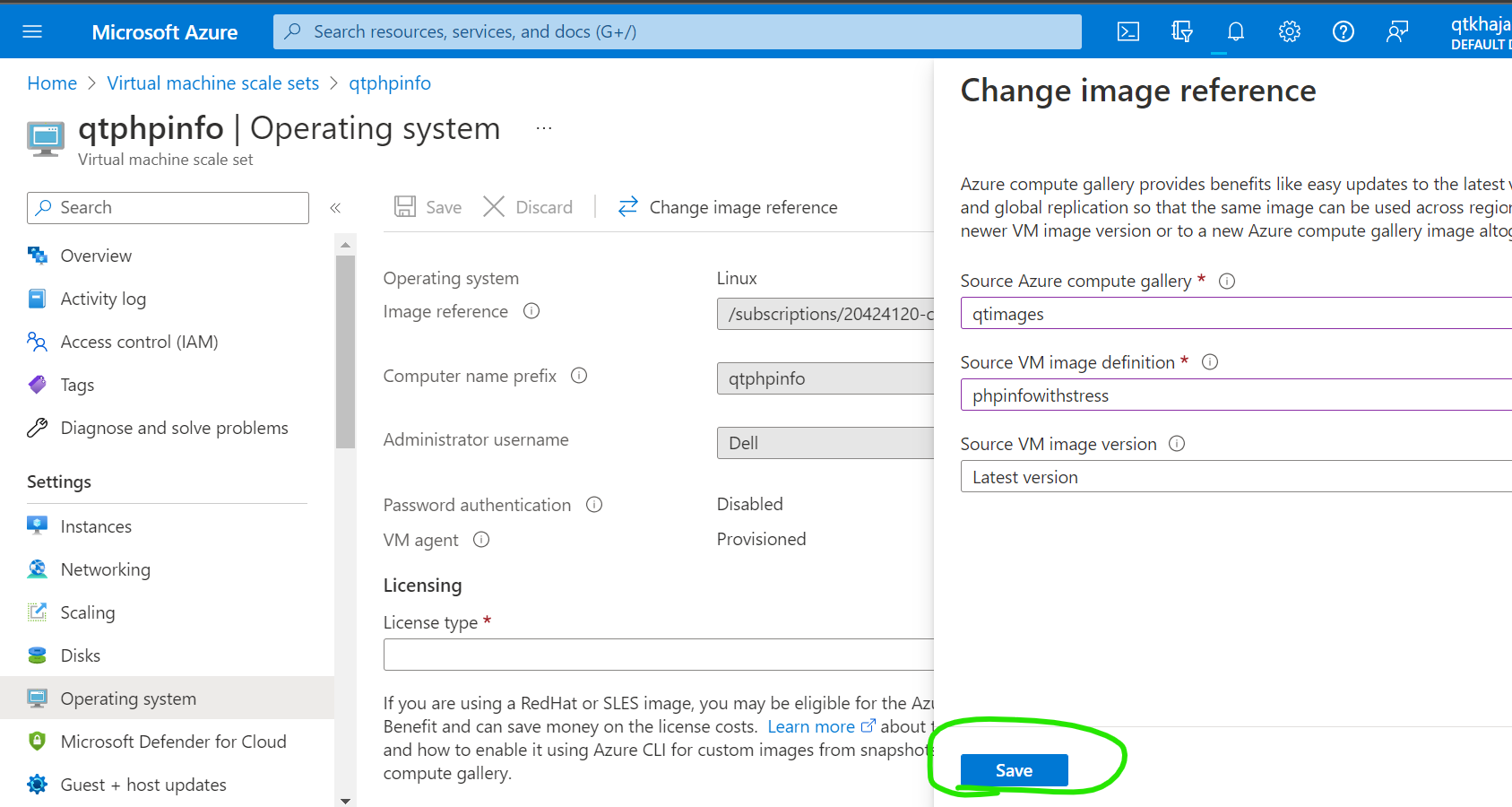Open Directories and subscriptions filter icon
The width and height of the screenshot is (1512, 807).
click(1182, 31)
